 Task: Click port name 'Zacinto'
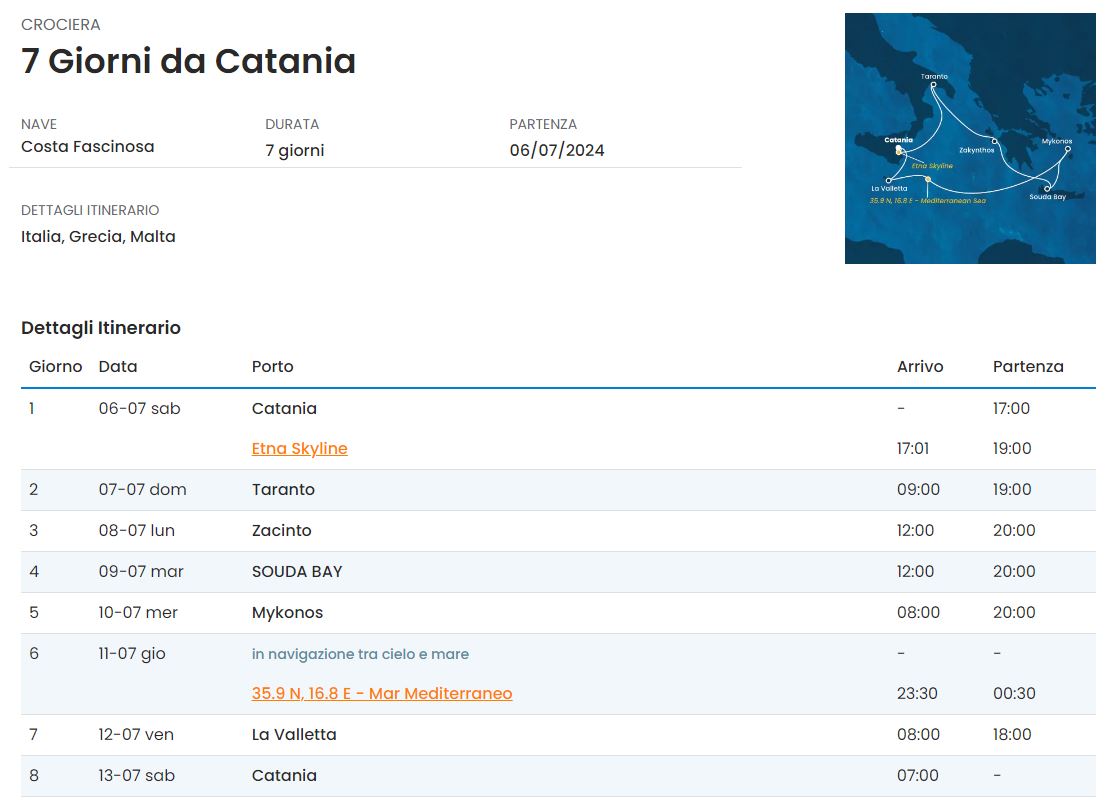pyautogui.click(x=281, y=531)
